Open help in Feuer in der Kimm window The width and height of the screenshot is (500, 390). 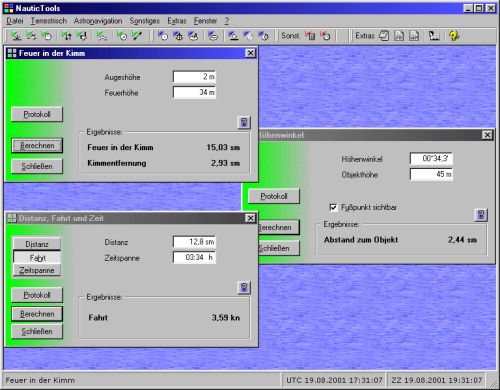click(244, 122)
